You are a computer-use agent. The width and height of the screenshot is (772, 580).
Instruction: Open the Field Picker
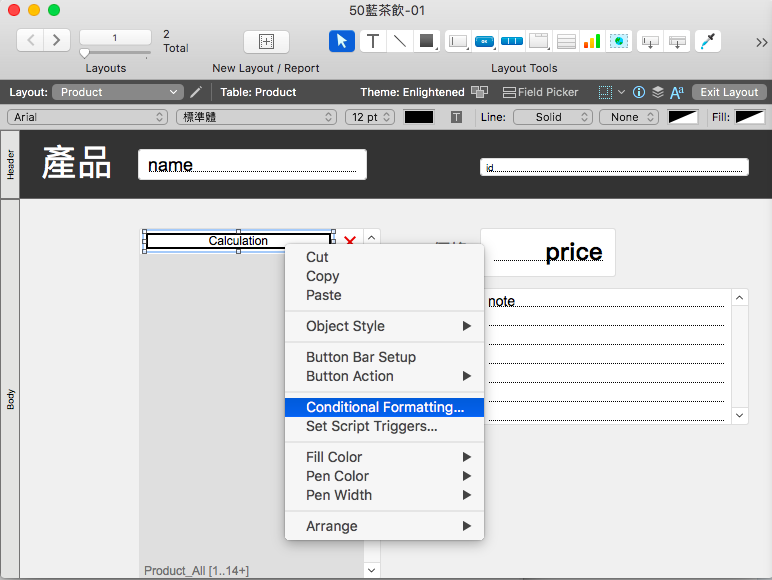coord(540,92)
